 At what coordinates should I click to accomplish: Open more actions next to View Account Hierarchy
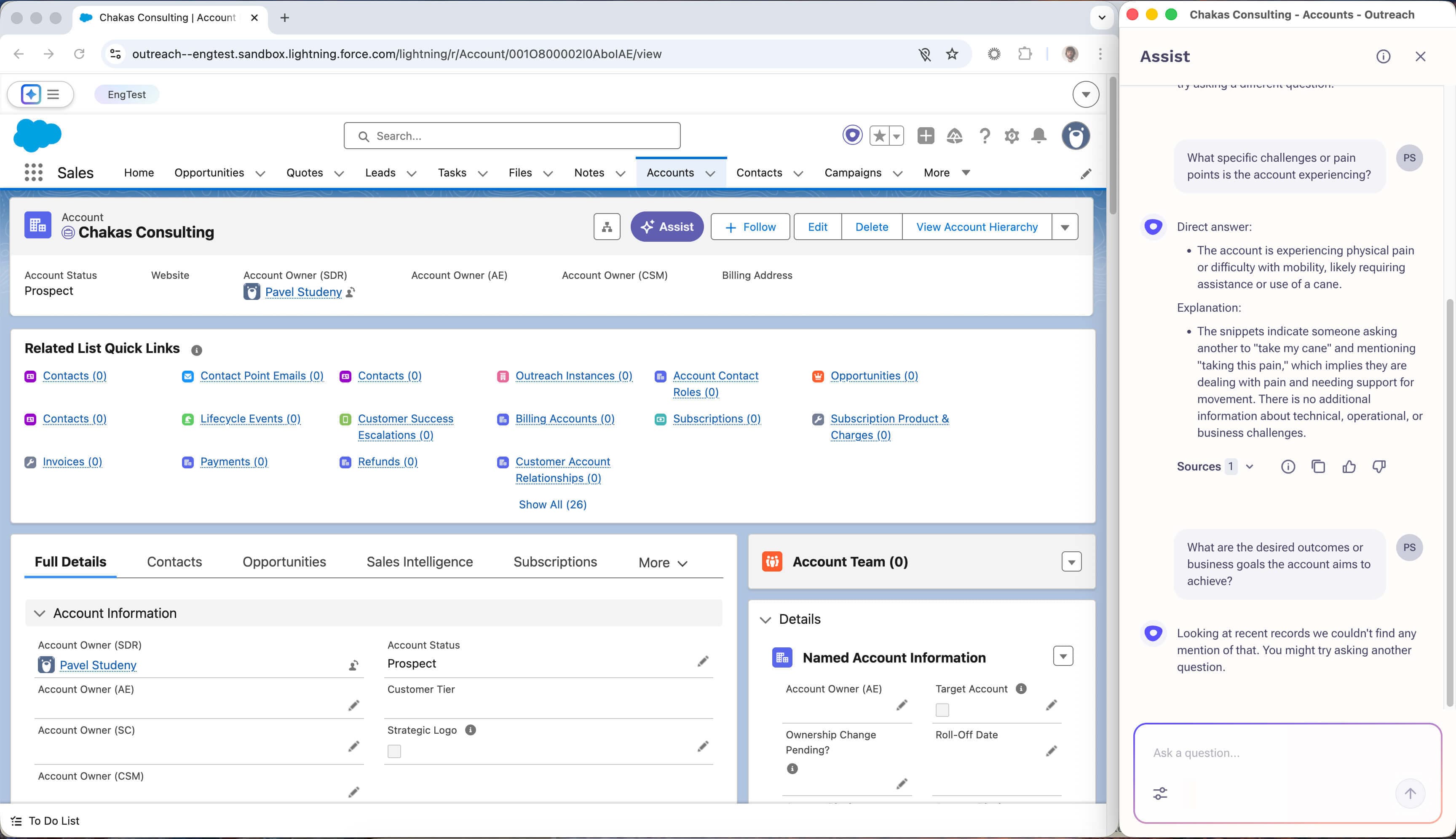[1065, 227]
